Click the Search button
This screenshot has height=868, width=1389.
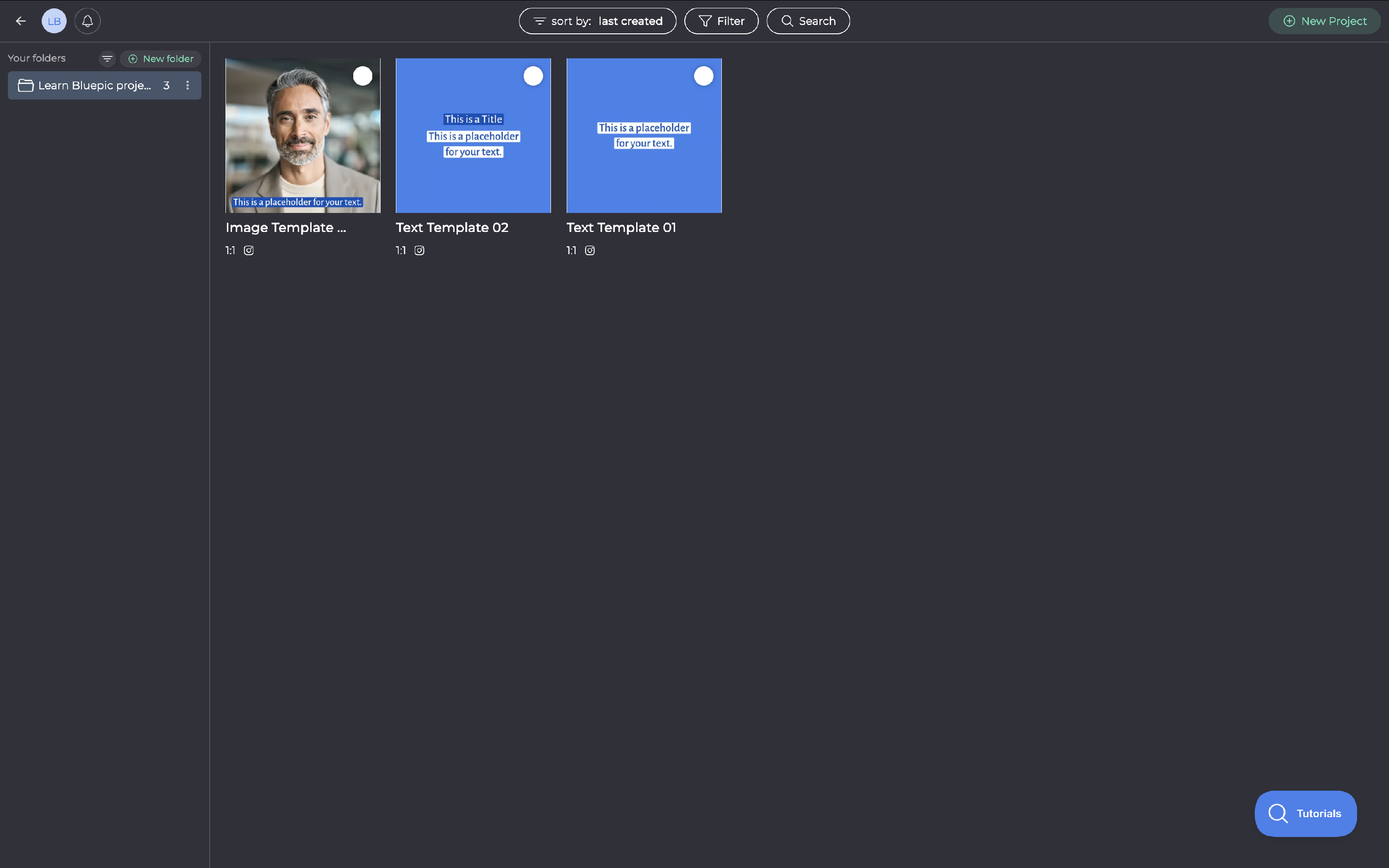pos(807,21)
